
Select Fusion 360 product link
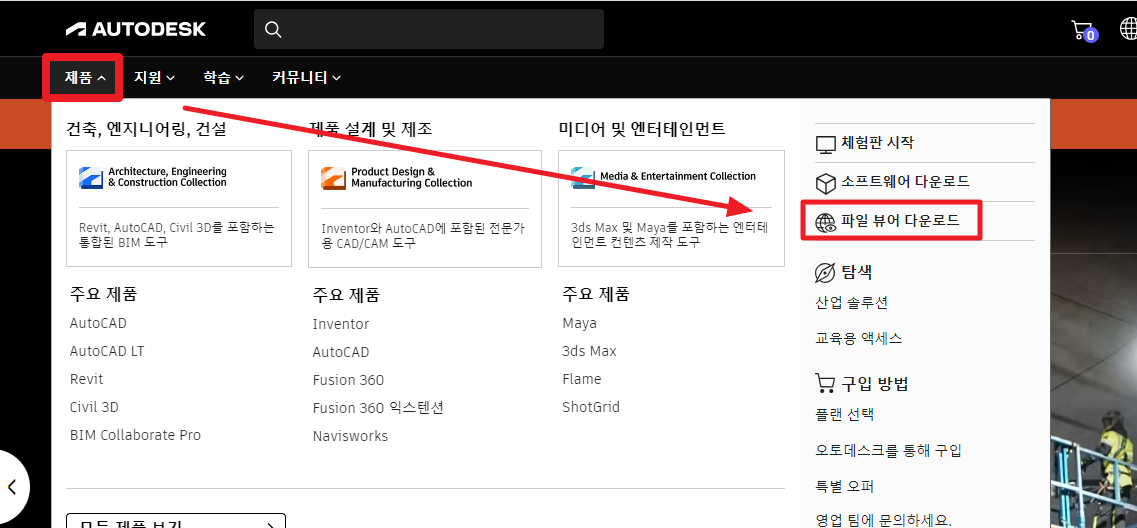click(x=348, y=380)
